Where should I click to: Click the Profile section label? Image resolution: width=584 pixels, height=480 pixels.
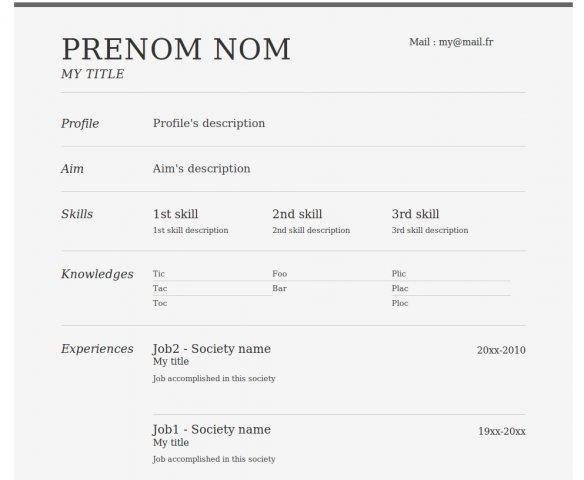click(80, 123)
